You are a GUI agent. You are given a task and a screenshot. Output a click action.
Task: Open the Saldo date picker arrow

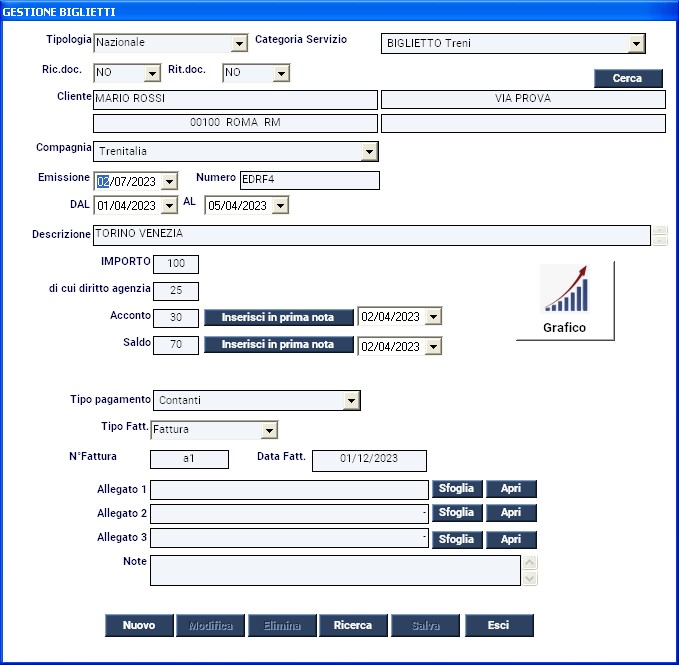pyautogui.click(x=433, y=346)
